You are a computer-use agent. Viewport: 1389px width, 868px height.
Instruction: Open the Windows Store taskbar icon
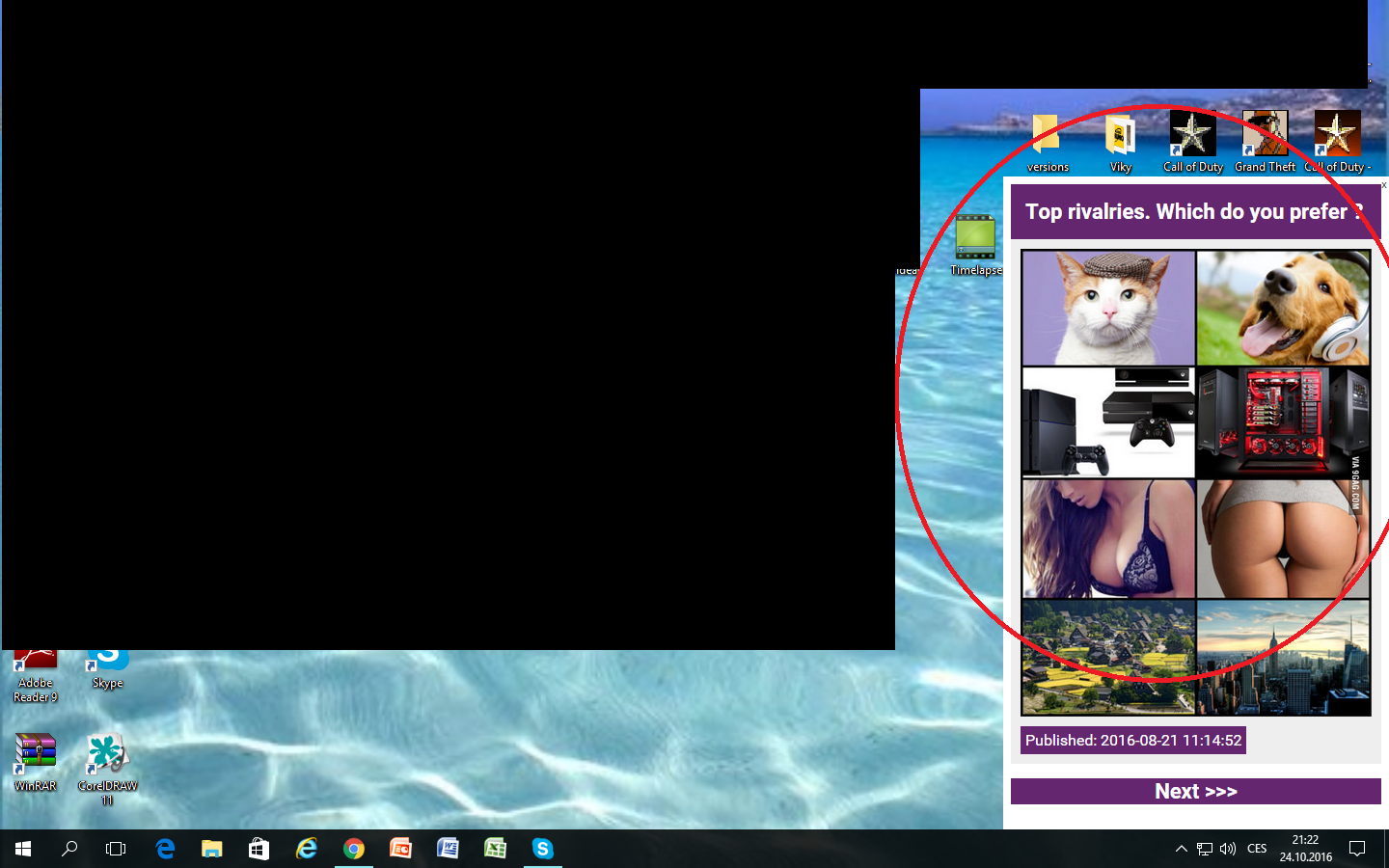259,849
